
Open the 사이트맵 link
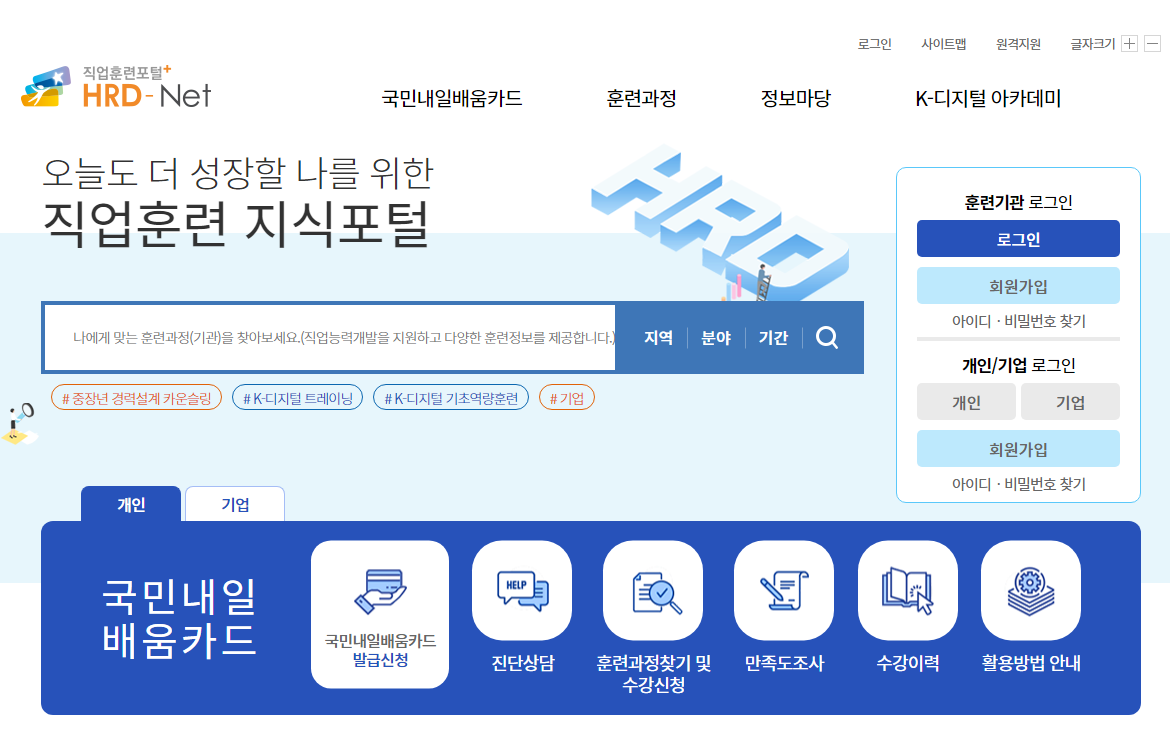(x=944, y=44)
